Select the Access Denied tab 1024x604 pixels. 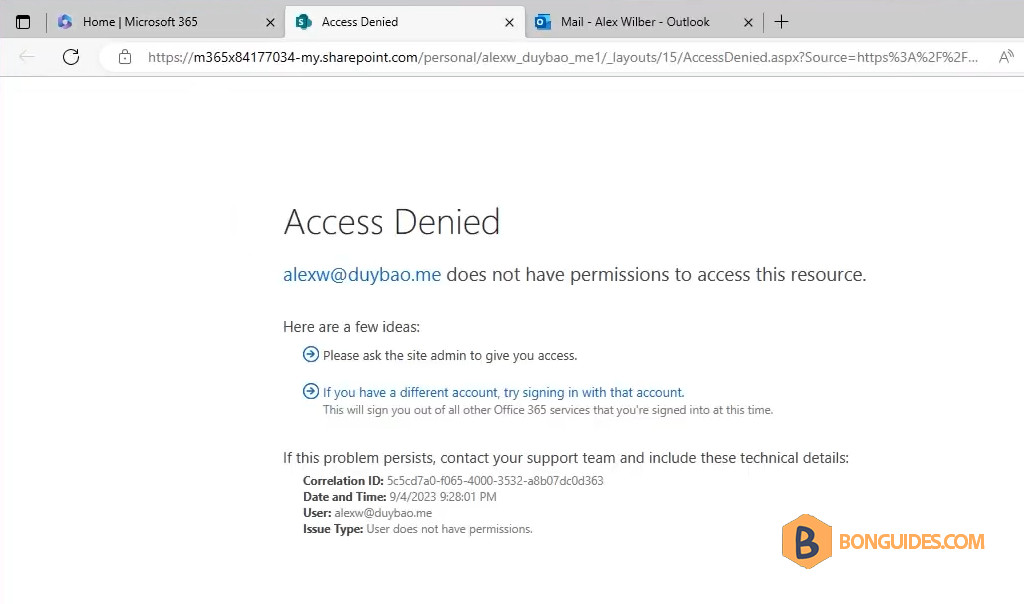[405, 22]
